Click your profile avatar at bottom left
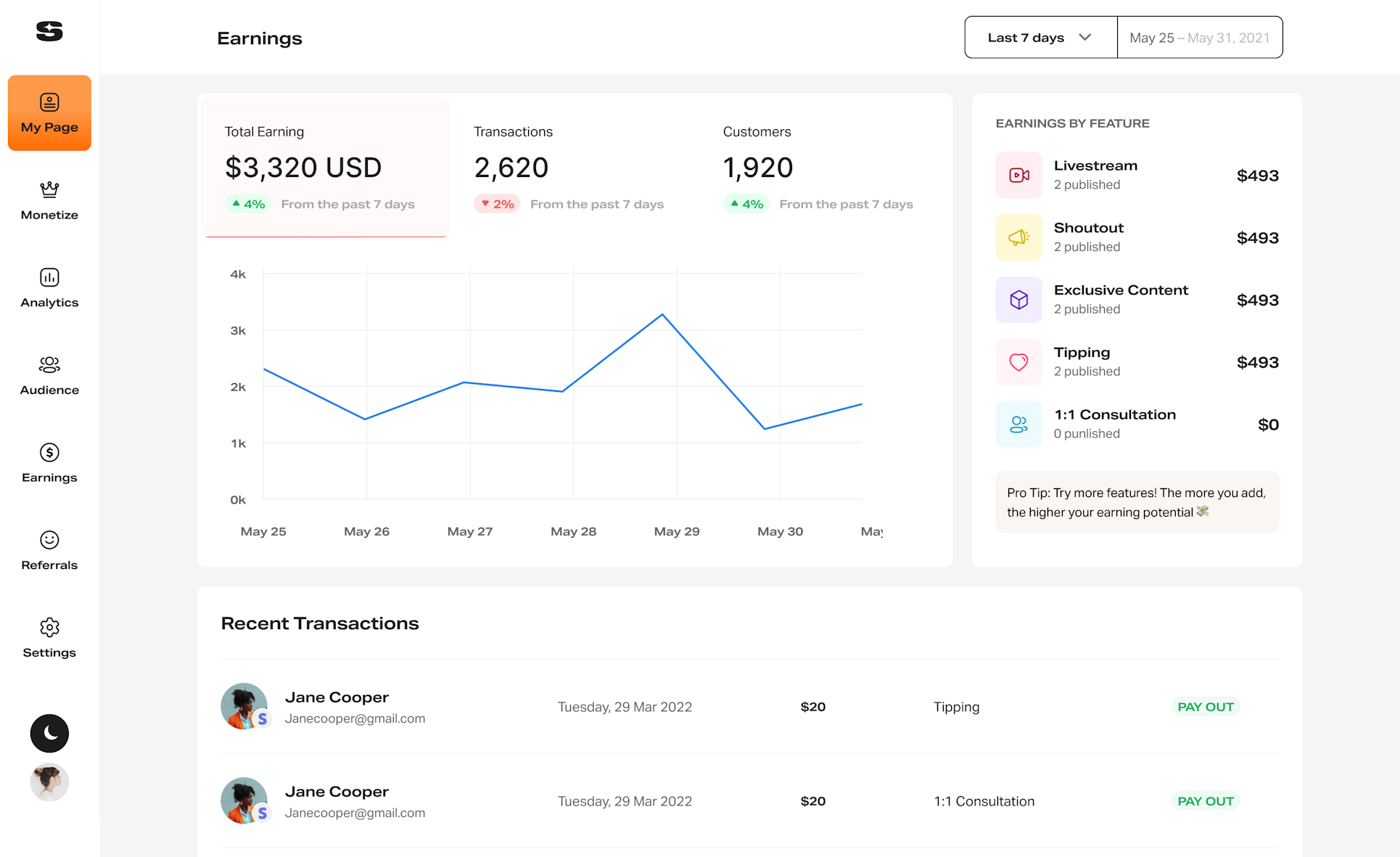This screenshot has width=1400, height=857. (x=49, y=782)
